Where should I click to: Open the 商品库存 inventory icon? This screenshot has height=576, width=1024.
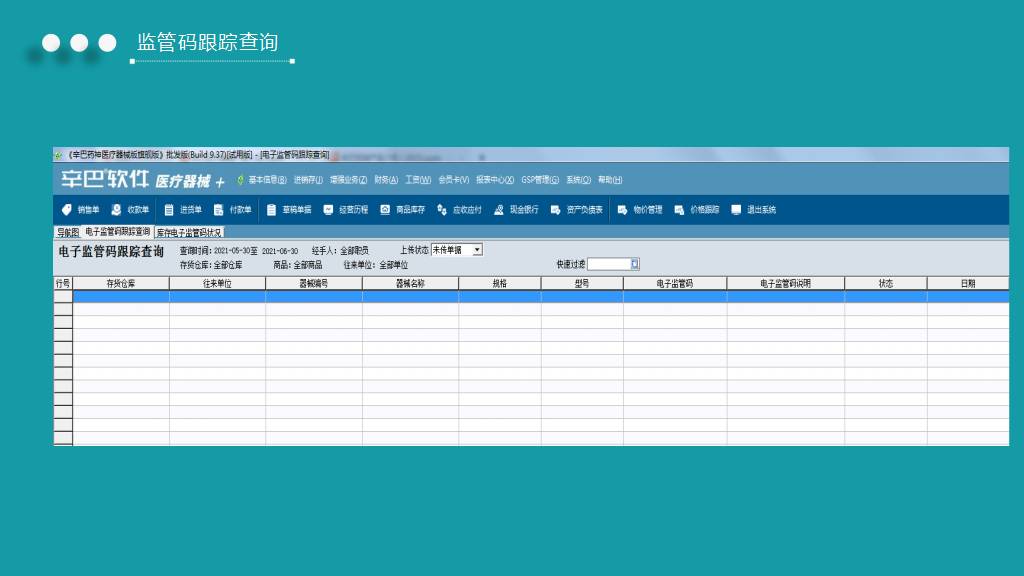(x=385, y=210)
